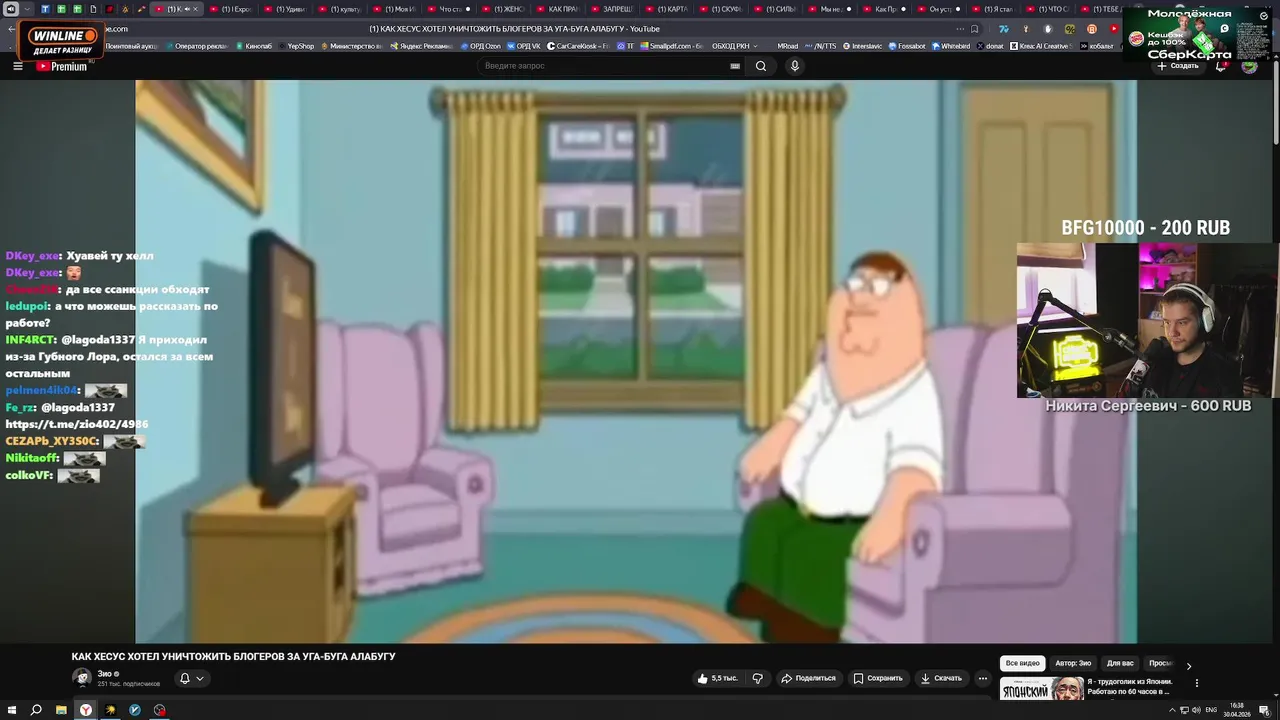The height and width of the screenshot is (720, 1280).
Task: Switch to the '(1) ЖЕНО' tab
Action: tap(503, 9)
